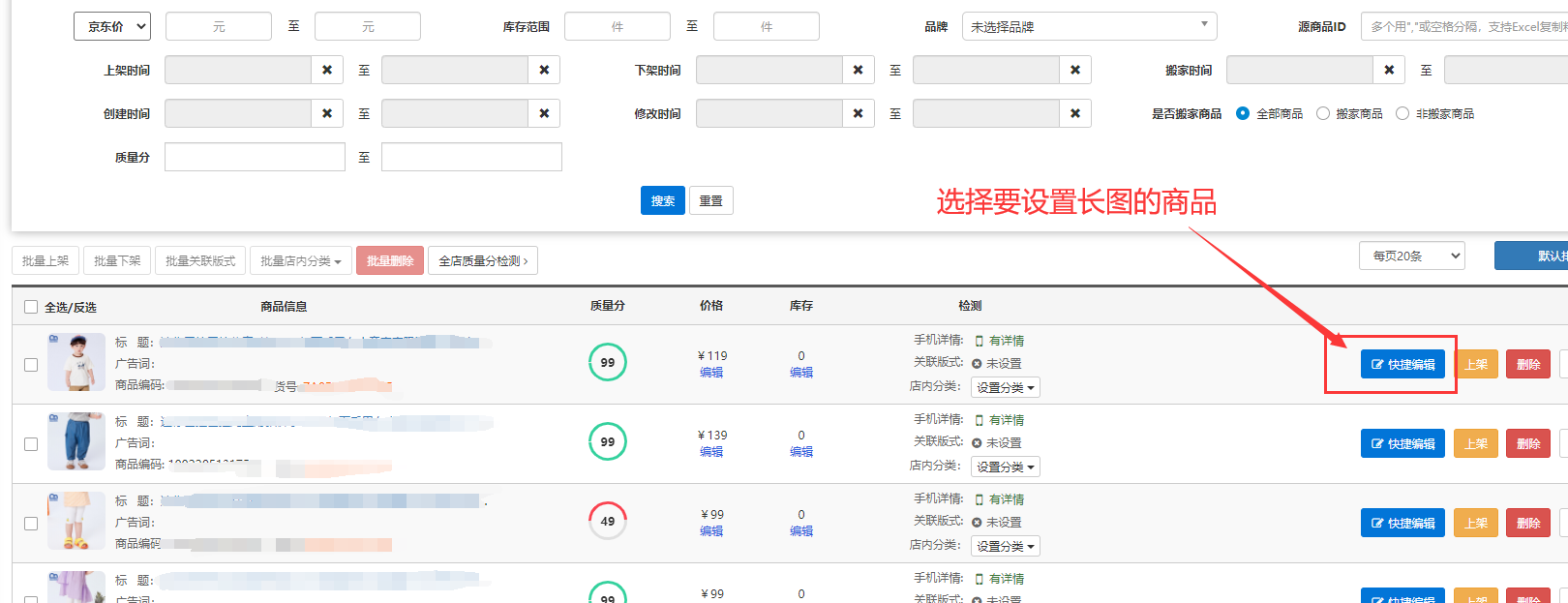Select the 搬家商品 radio button
The image size is (1568, 603).
pyautogui.click(x=1323, y=113)
